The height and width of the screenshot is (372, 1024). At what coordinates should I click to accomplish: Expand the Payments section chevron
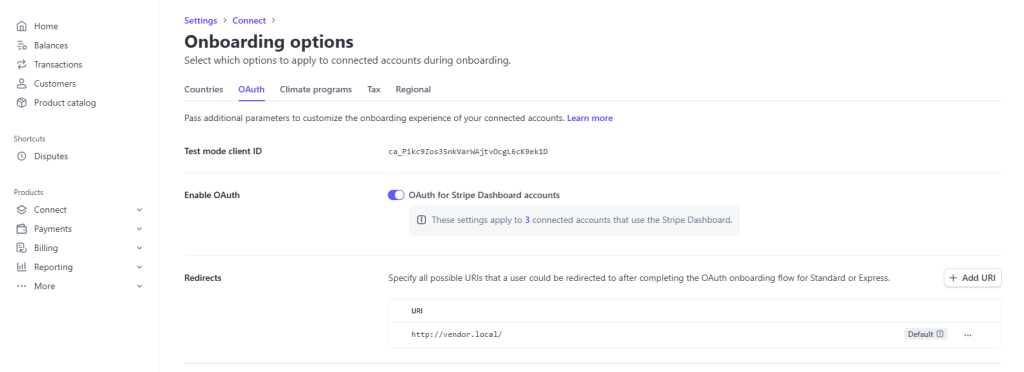pyautogui.click(x=139, y=229)
